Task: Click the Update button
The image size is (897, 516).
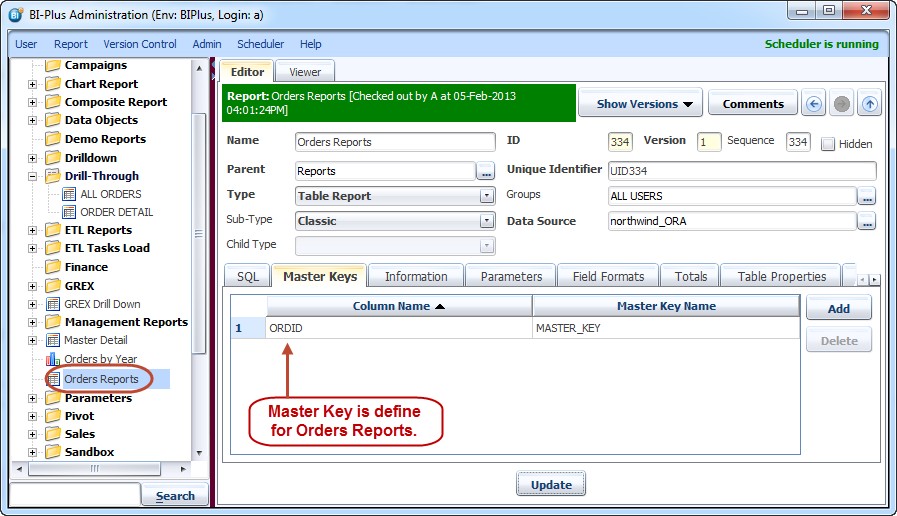Action: click(x=551, y=485)
